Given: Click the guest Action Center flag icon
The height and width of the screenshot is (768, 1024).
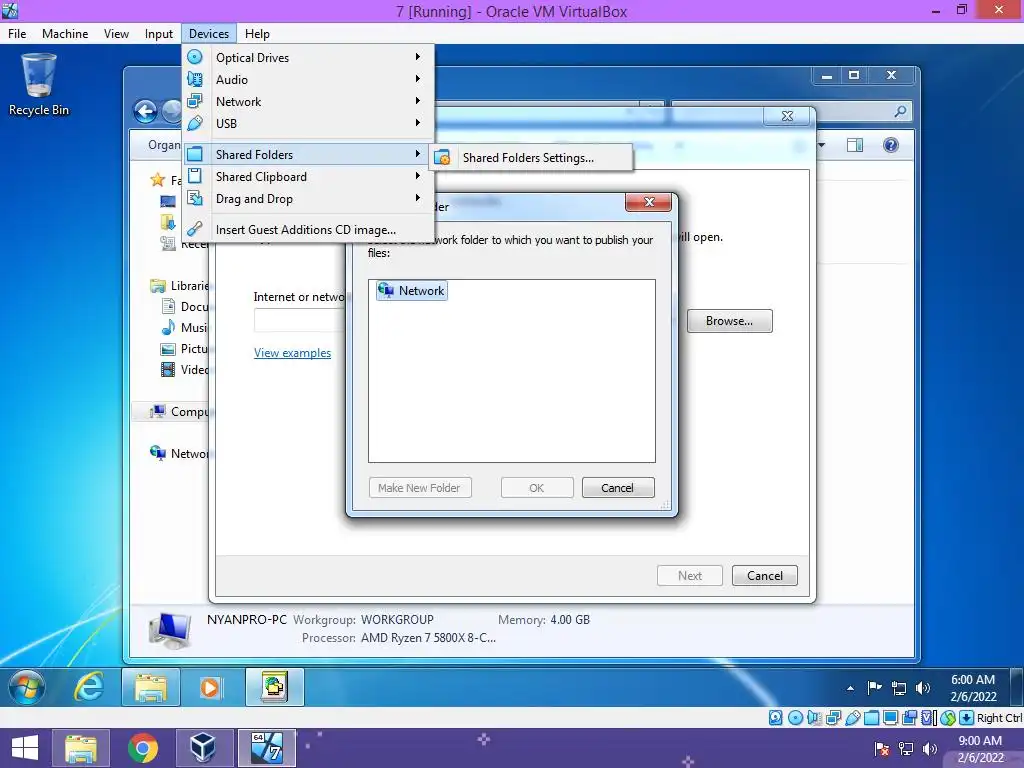Looking at the screenshot, I should point(874,688).
